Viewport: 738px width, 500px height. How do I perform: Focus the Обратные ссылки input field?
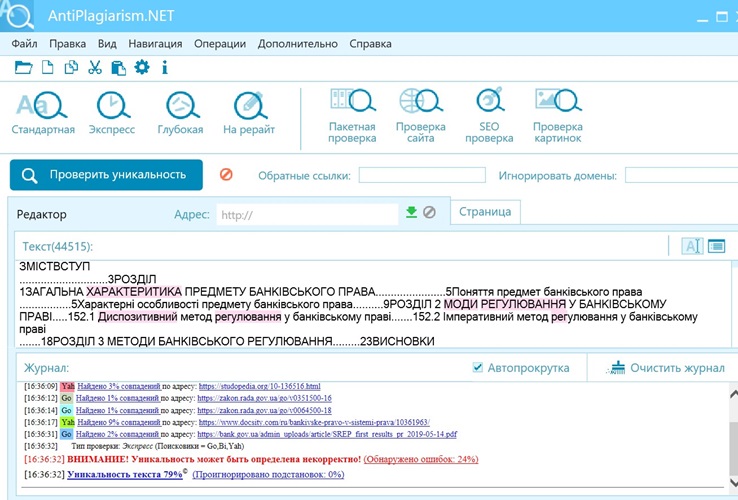pyautogui.click(x=422, y=175)
